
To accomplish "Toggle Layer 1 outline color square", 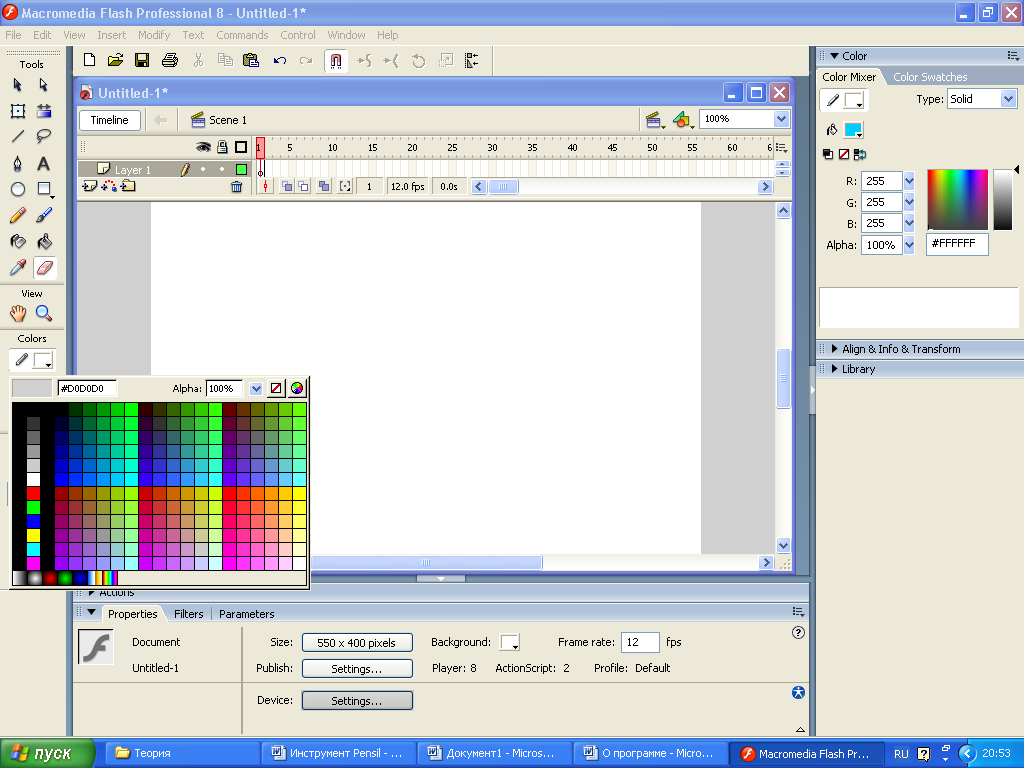I will (x=241, y=170).
